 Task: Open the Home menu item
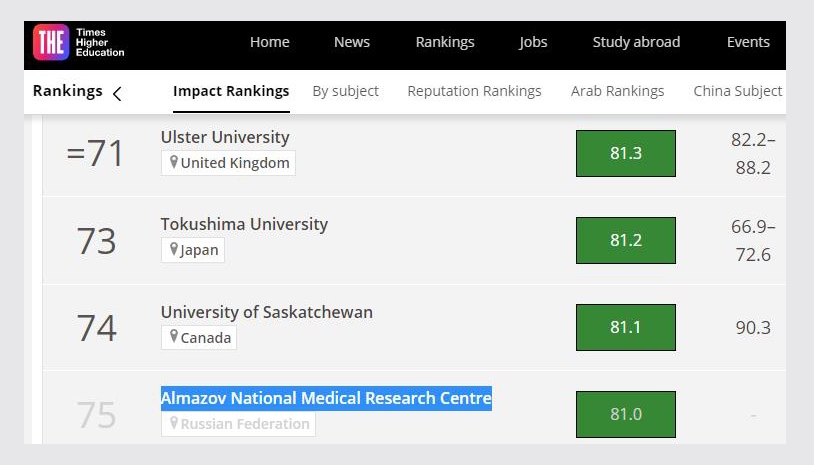coord(269,42)
